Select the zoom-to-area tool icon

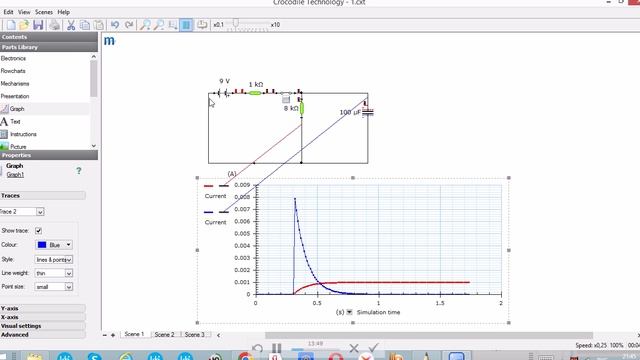pyautogui.click(x=173, y=25)
